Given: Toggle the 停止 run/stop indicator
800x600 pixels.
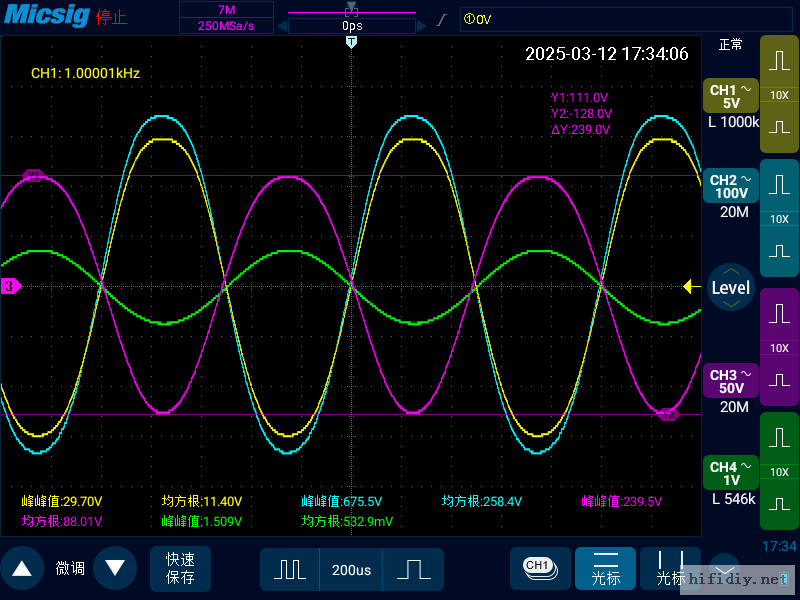Looking at the screenshot, I should click(111, 18).
